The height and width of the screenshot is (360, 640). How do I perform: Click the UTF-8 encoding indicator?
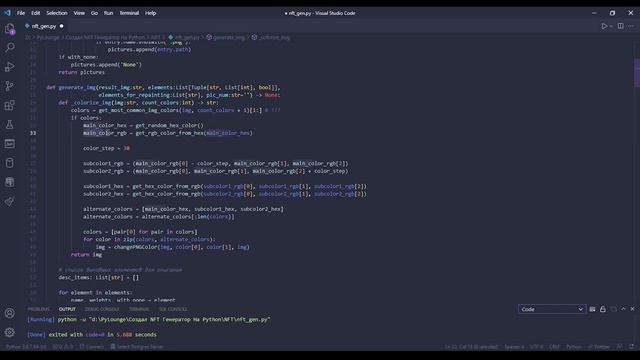point(536,347)
